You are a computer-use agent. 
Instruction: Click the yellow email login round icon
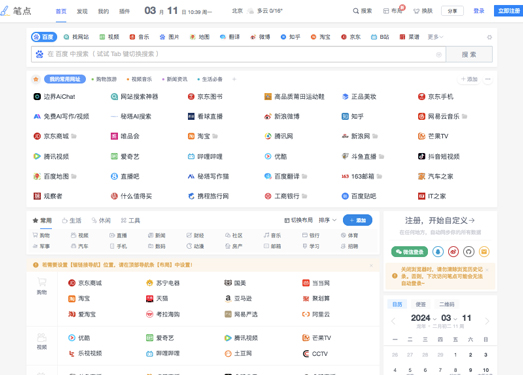[x=484, y=252]
